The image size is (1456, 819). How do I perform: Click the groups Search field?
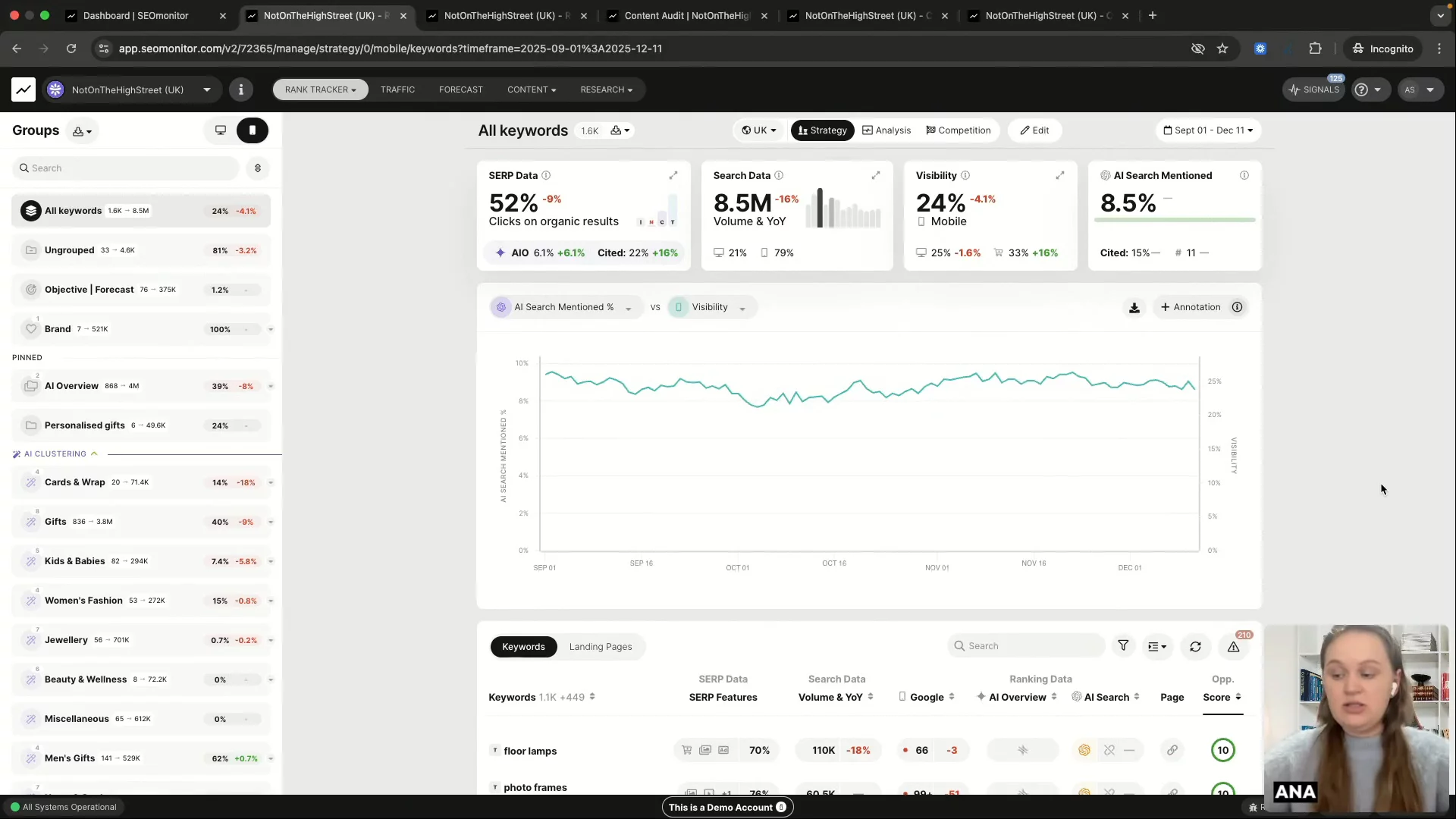pos(125,168)
